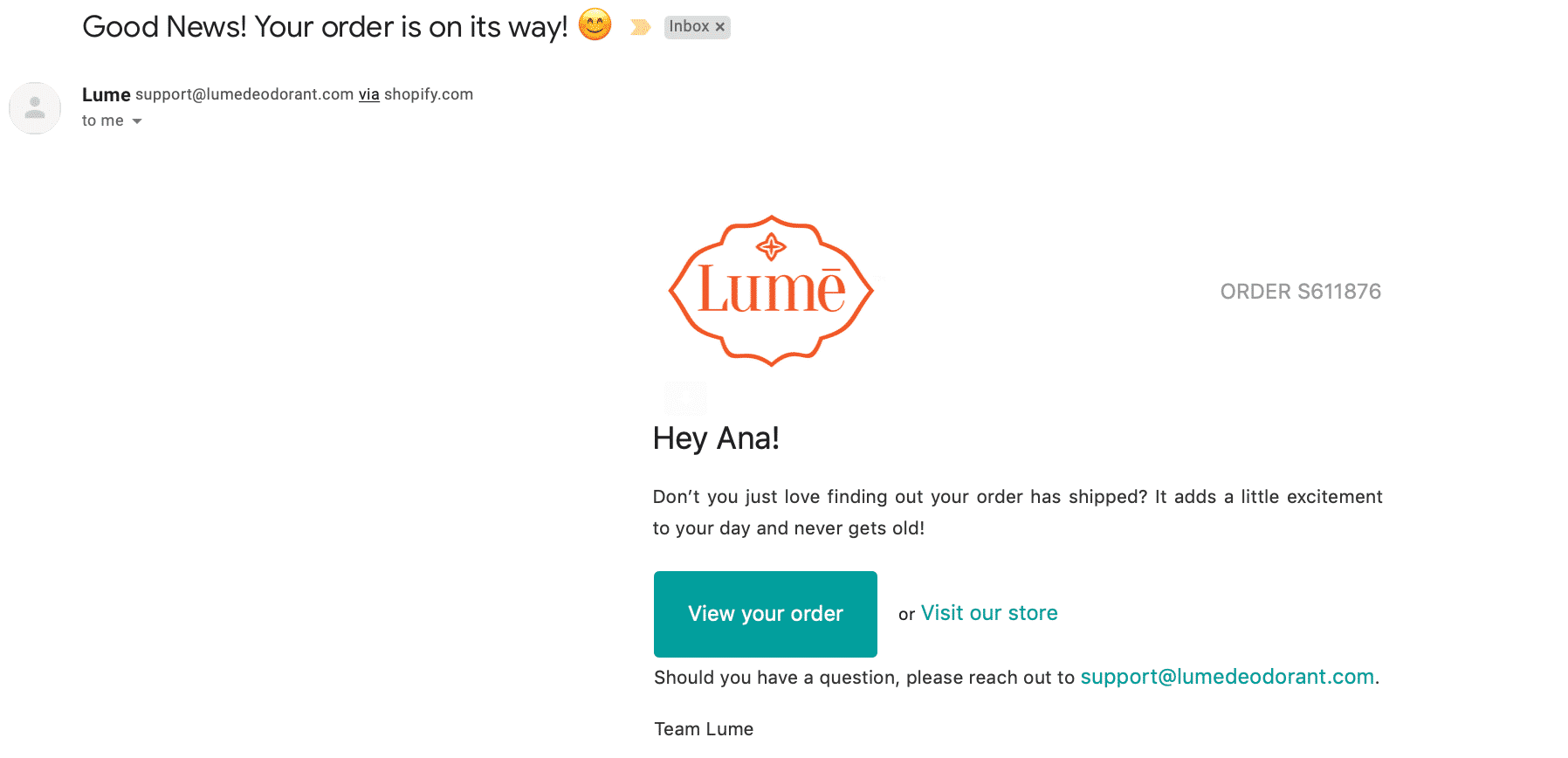Click the yellow importance marker icon

tap(640, 27)
